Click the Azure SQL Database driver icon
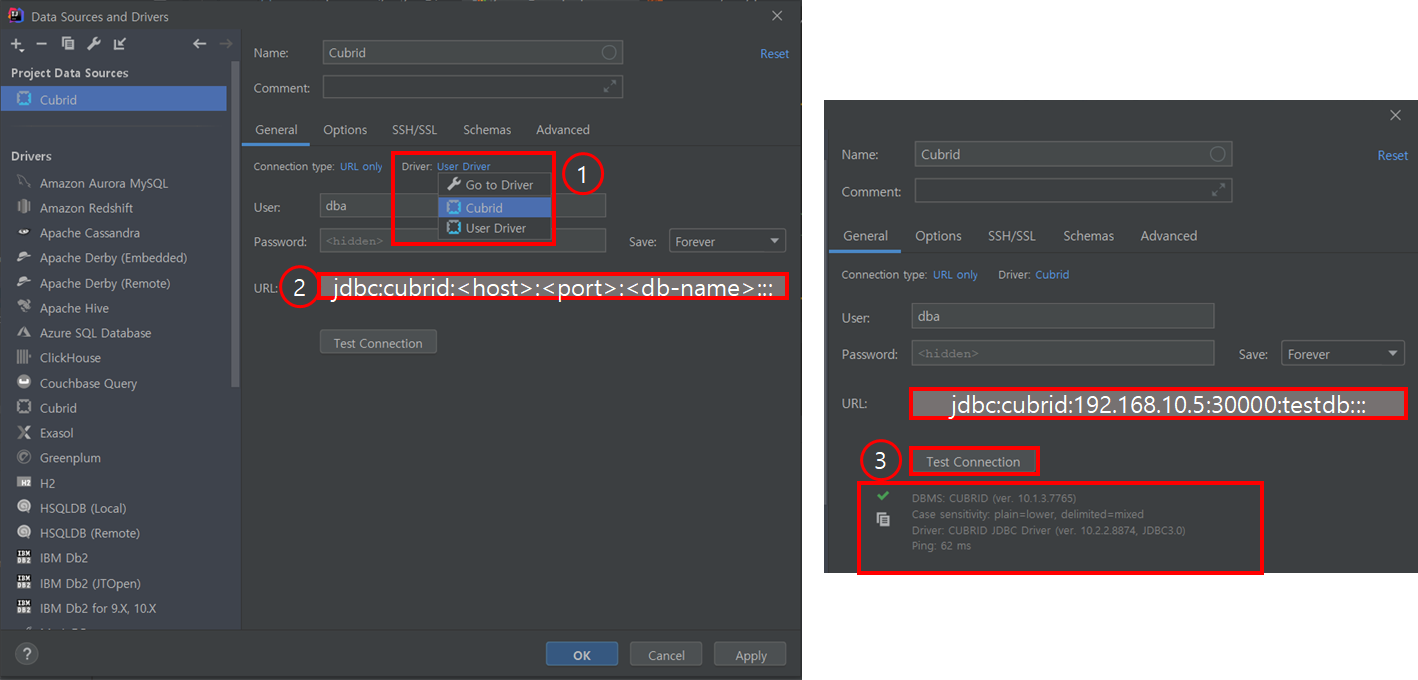1418x680 pixels. tap(24, 332)
